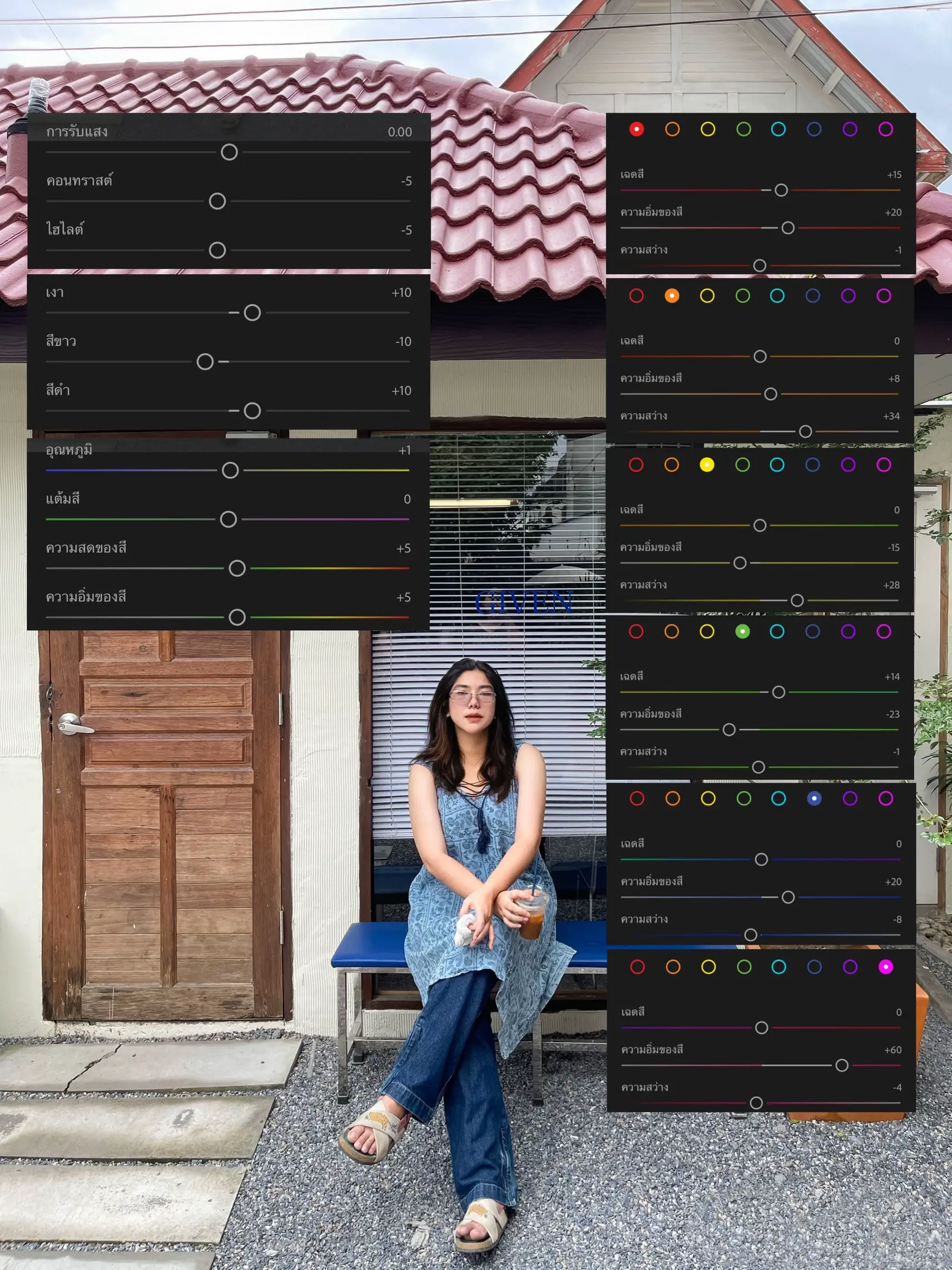Click the เงา shadows slider handle
Screen dimensions: 952x1270
252,313
